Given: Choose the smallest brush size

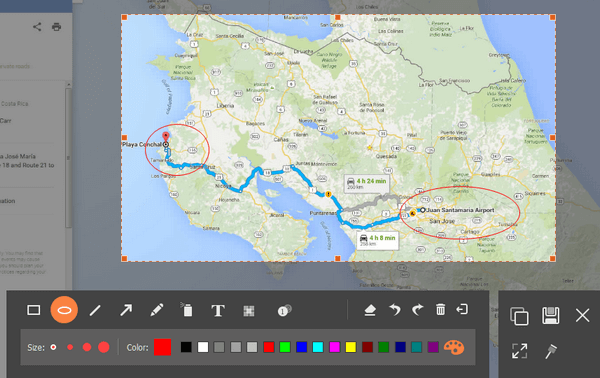Looking at the screenshot, I should (x=53, y=347).
